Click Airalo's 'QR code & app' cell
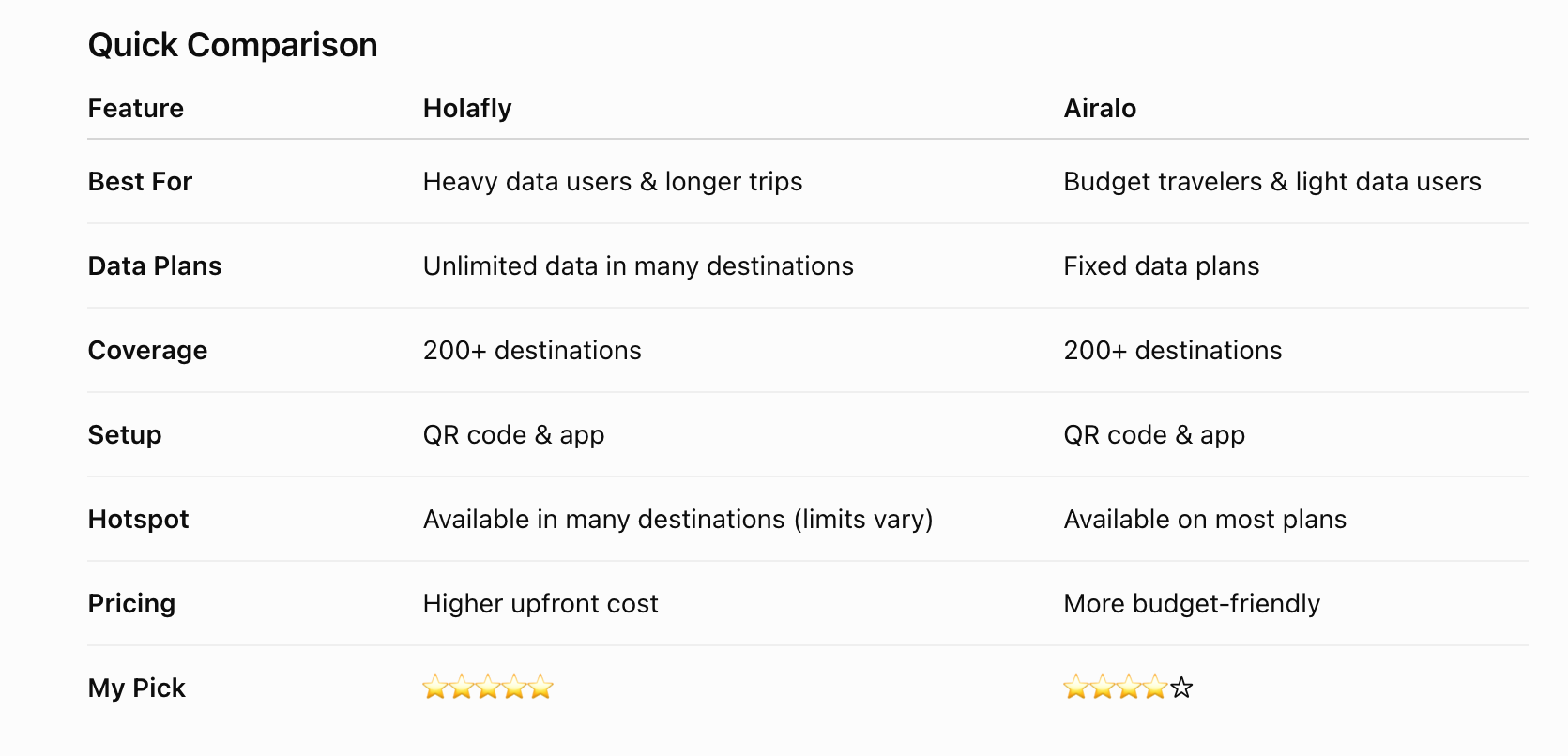The image size is (1568, 756). coord(1154,435)
